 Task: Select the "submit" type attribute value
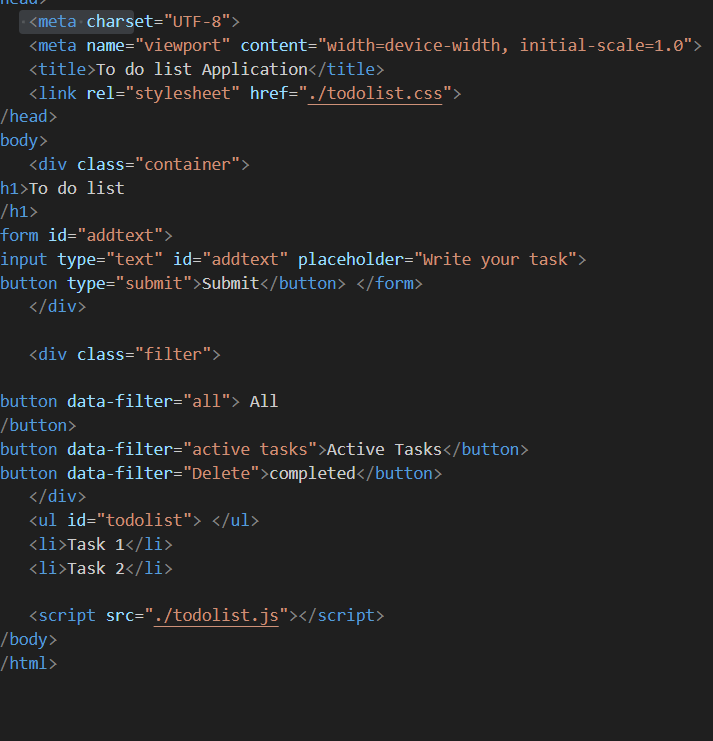[x=153, y=283]
